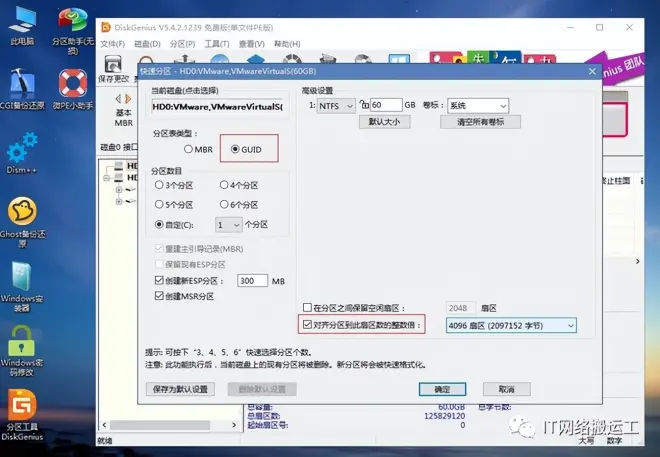
Task: Open the 此电脑 desktop icon
Action: tap(22, 25)
